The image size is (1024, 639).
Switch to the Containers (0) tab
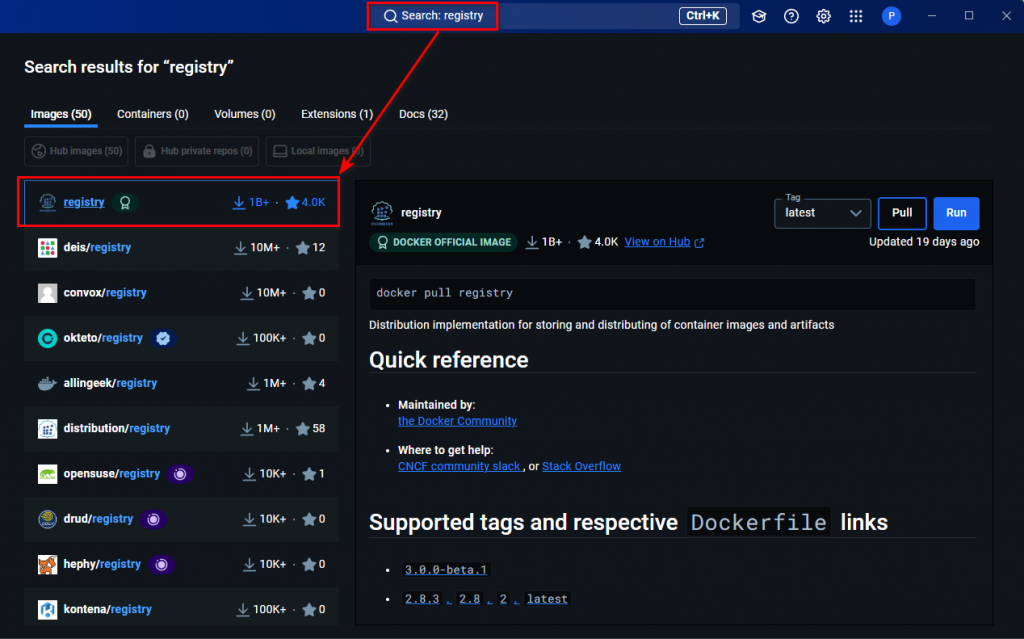[x=153, y=114]
